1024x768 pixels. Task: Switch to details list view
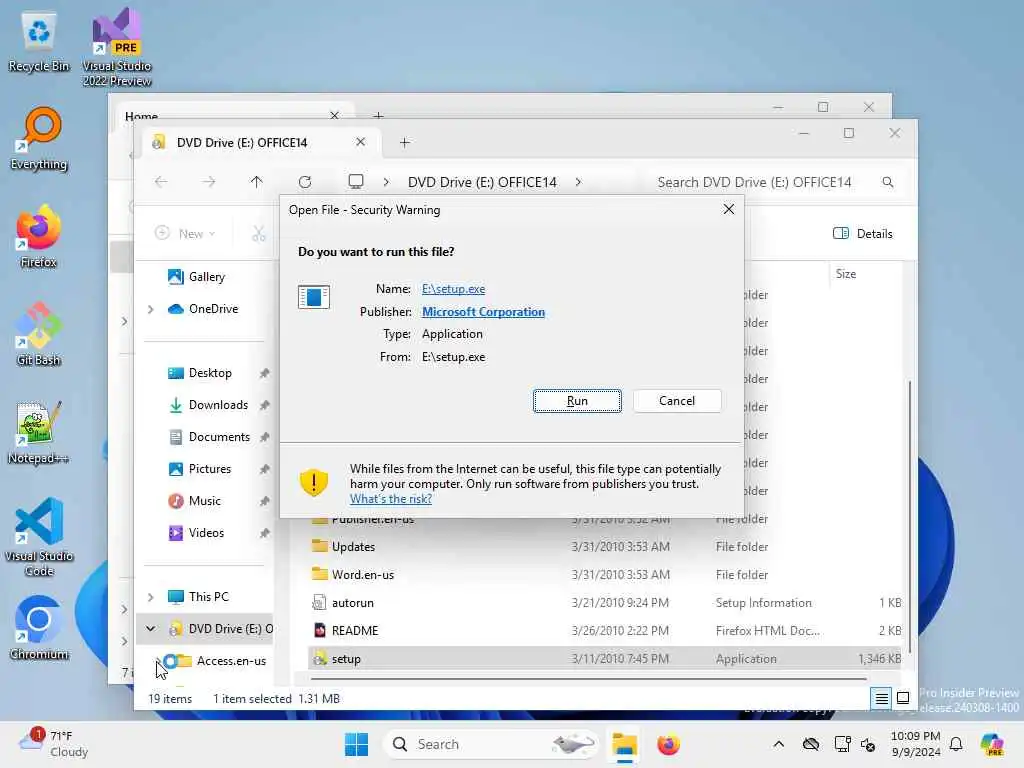tap(882, 699)
